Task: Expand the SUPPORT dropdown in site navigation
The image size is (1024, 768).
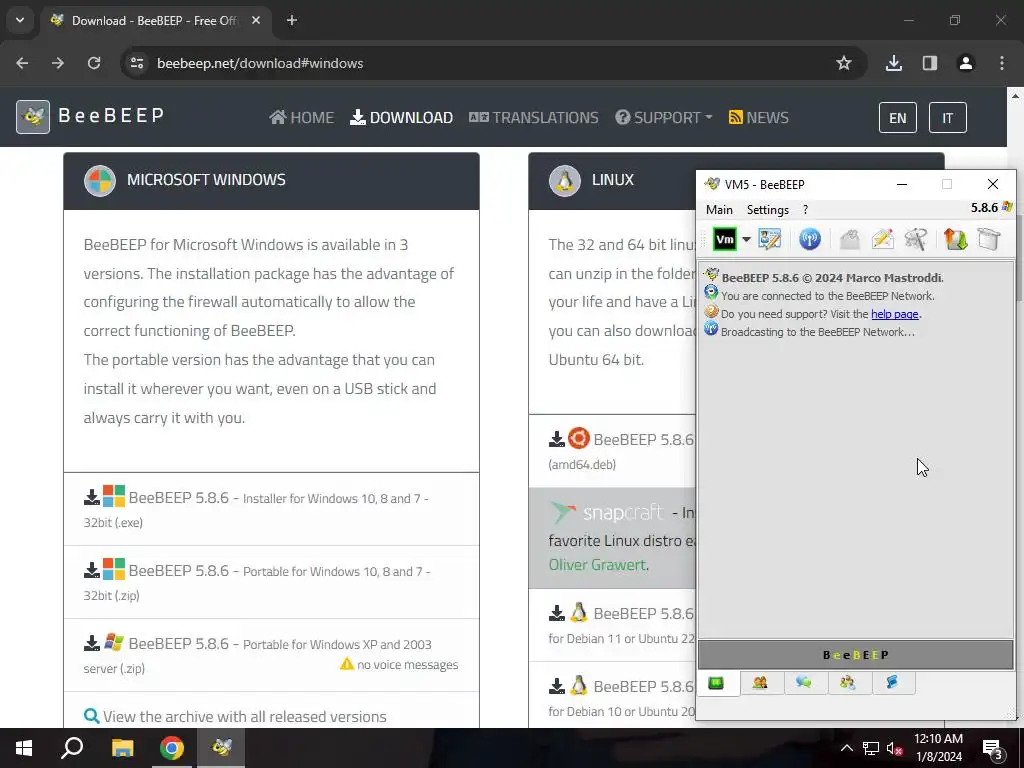Action: point(664,118)
